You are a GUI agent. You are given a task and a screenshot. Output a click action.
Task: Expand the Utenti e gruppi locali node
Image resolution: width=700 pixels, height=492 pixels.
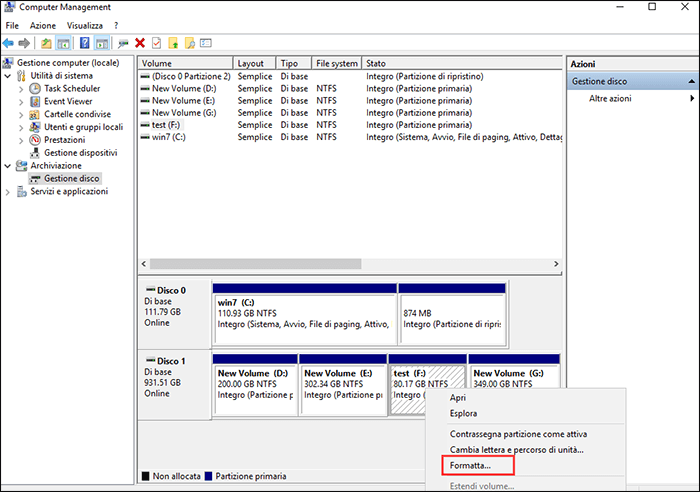click(21, 128)
